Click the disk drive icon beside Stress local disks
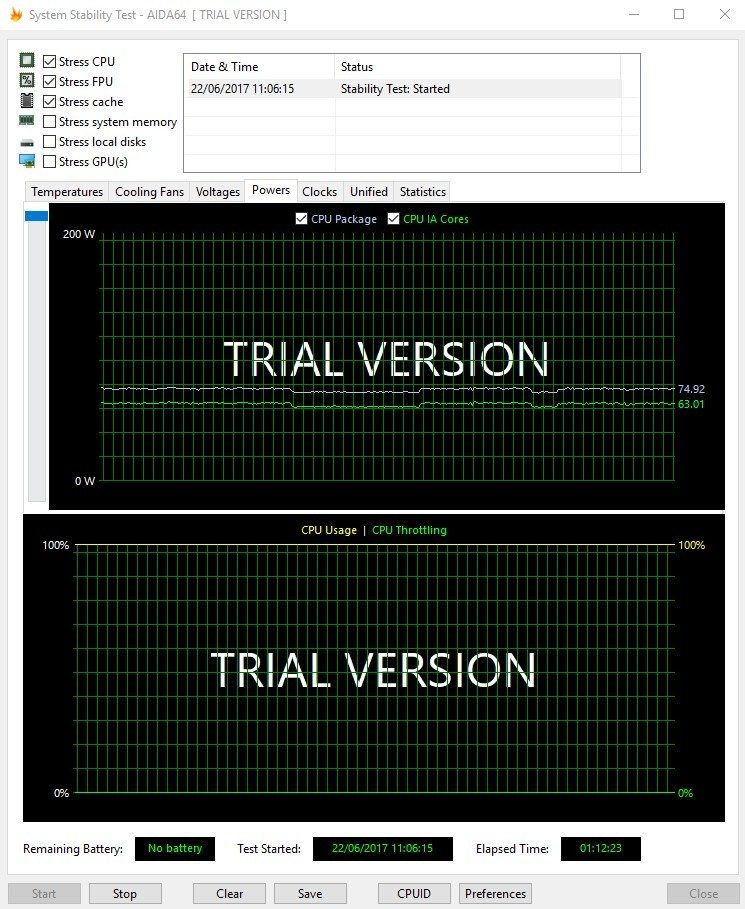 (x=27, y=143)
